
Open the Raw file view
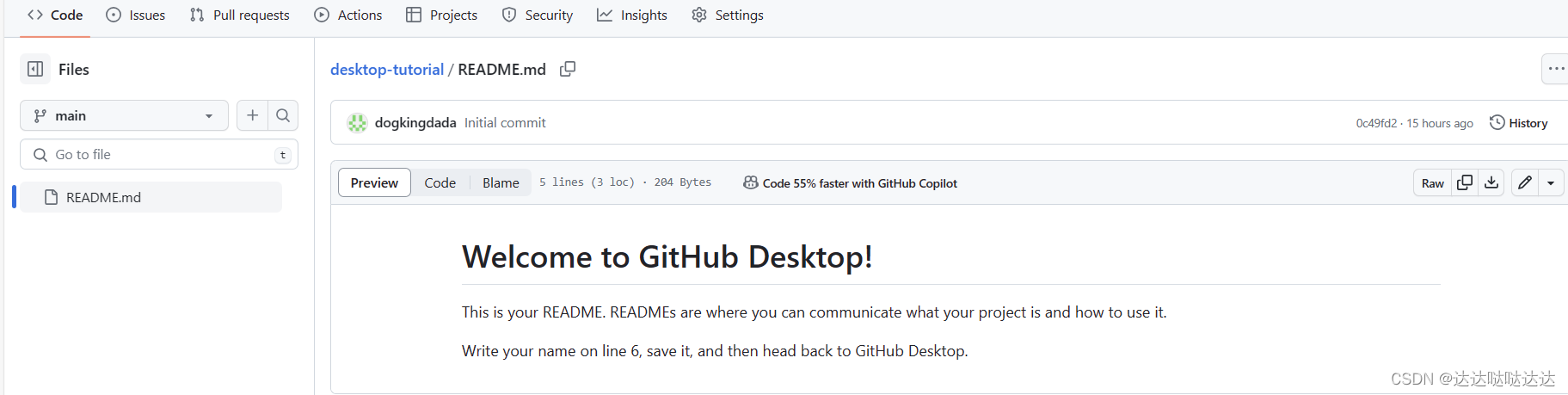point(1432,183)
